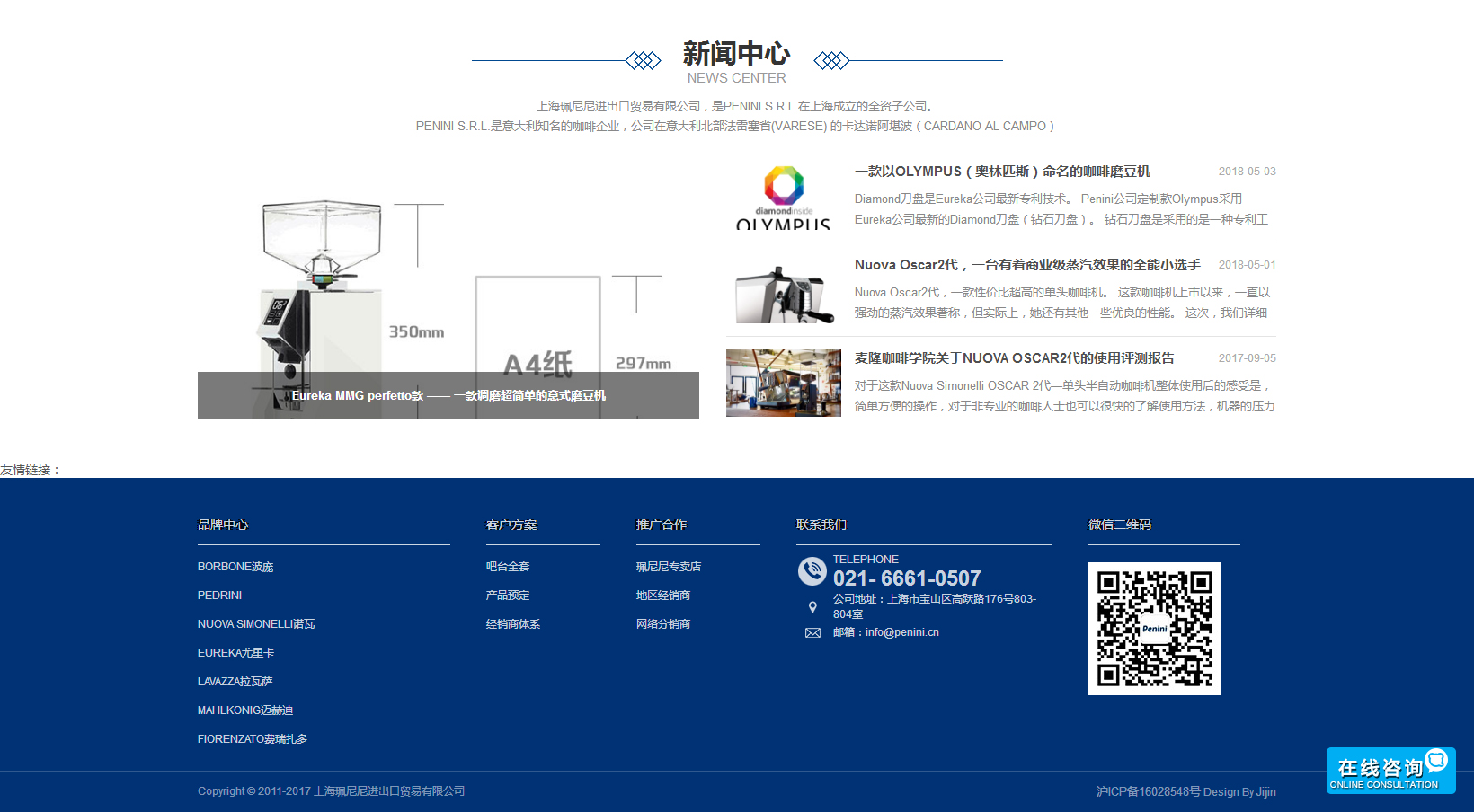Click the Diamond刀盘 article summary text
Image resolution: width=1474 pixels, height=812 pixels.
pyautogui.click(x=1061, y=209)
